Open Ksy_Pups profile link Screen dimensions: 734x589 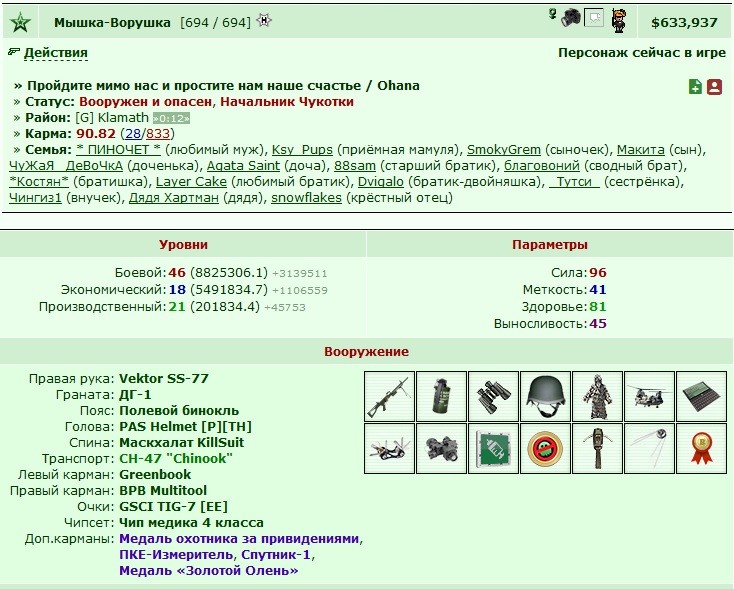(x=302, y=149)
